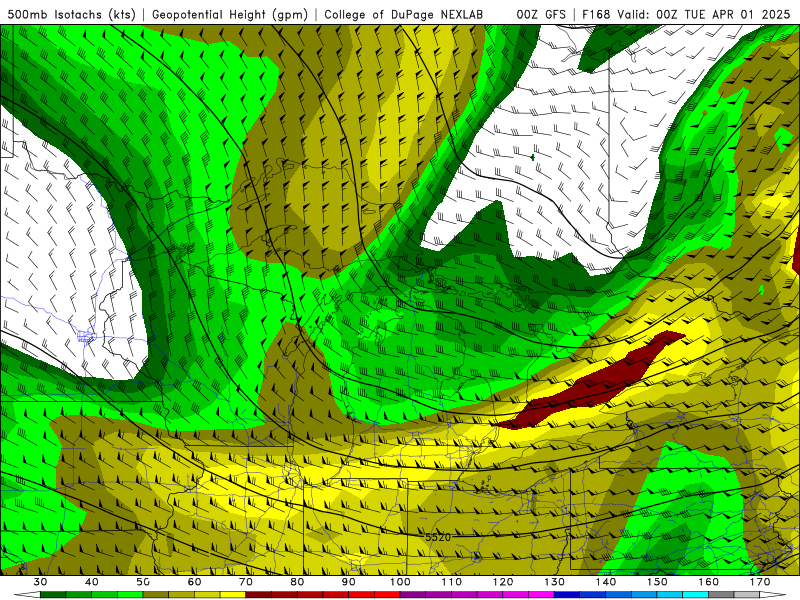Click the colorbar label '150'
The image size is (800, 600).
(658, 582)
